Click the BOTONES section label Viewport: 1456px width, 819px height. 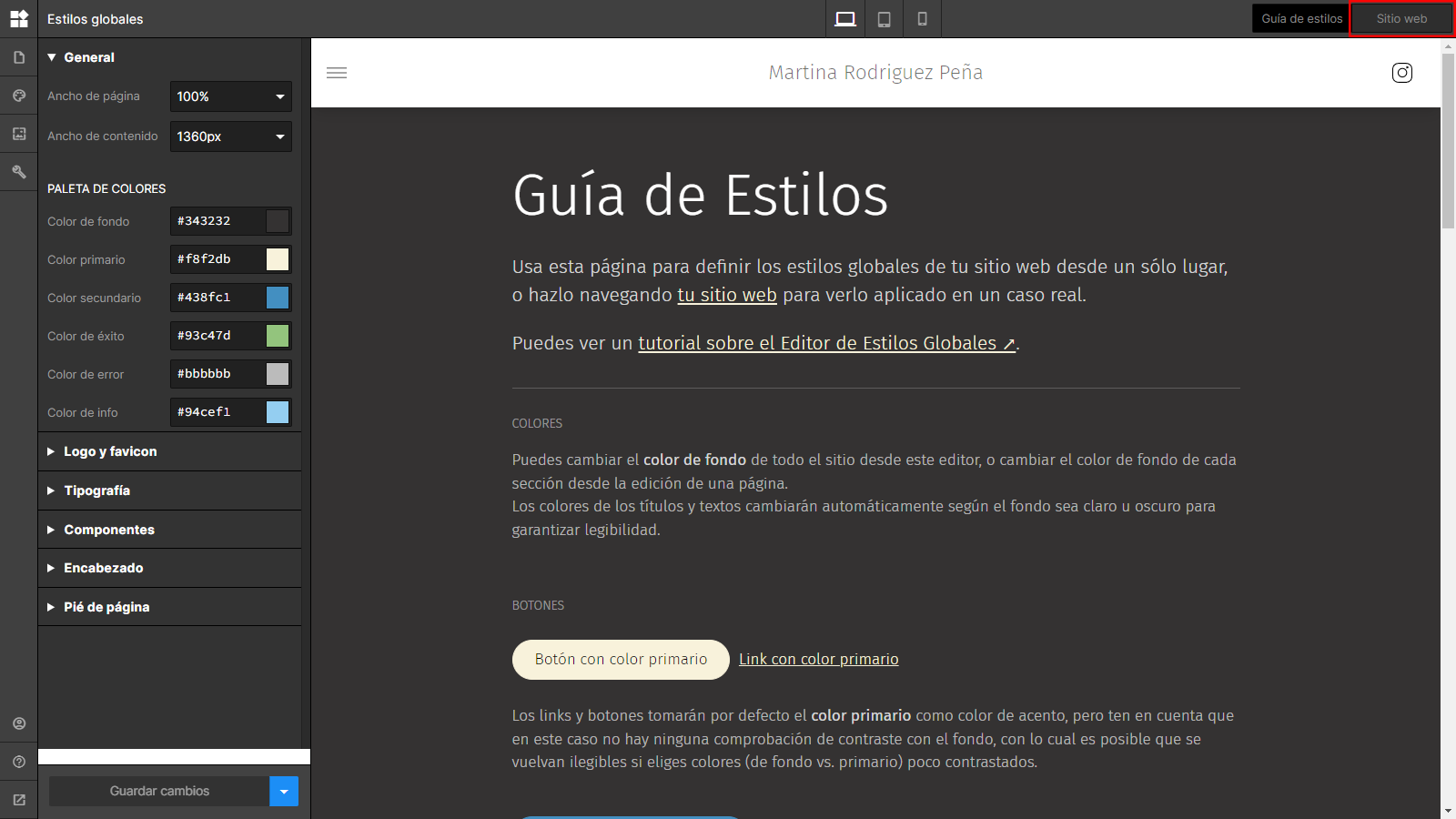[x=538, y=606]
